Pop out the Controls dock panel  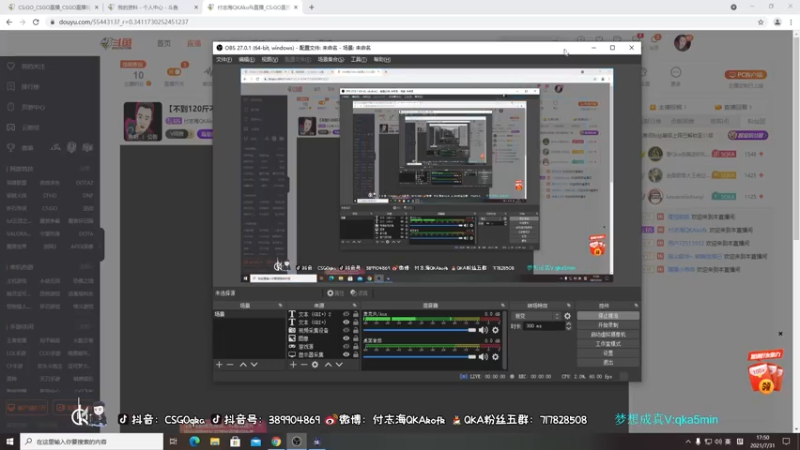tap(636, 306)
